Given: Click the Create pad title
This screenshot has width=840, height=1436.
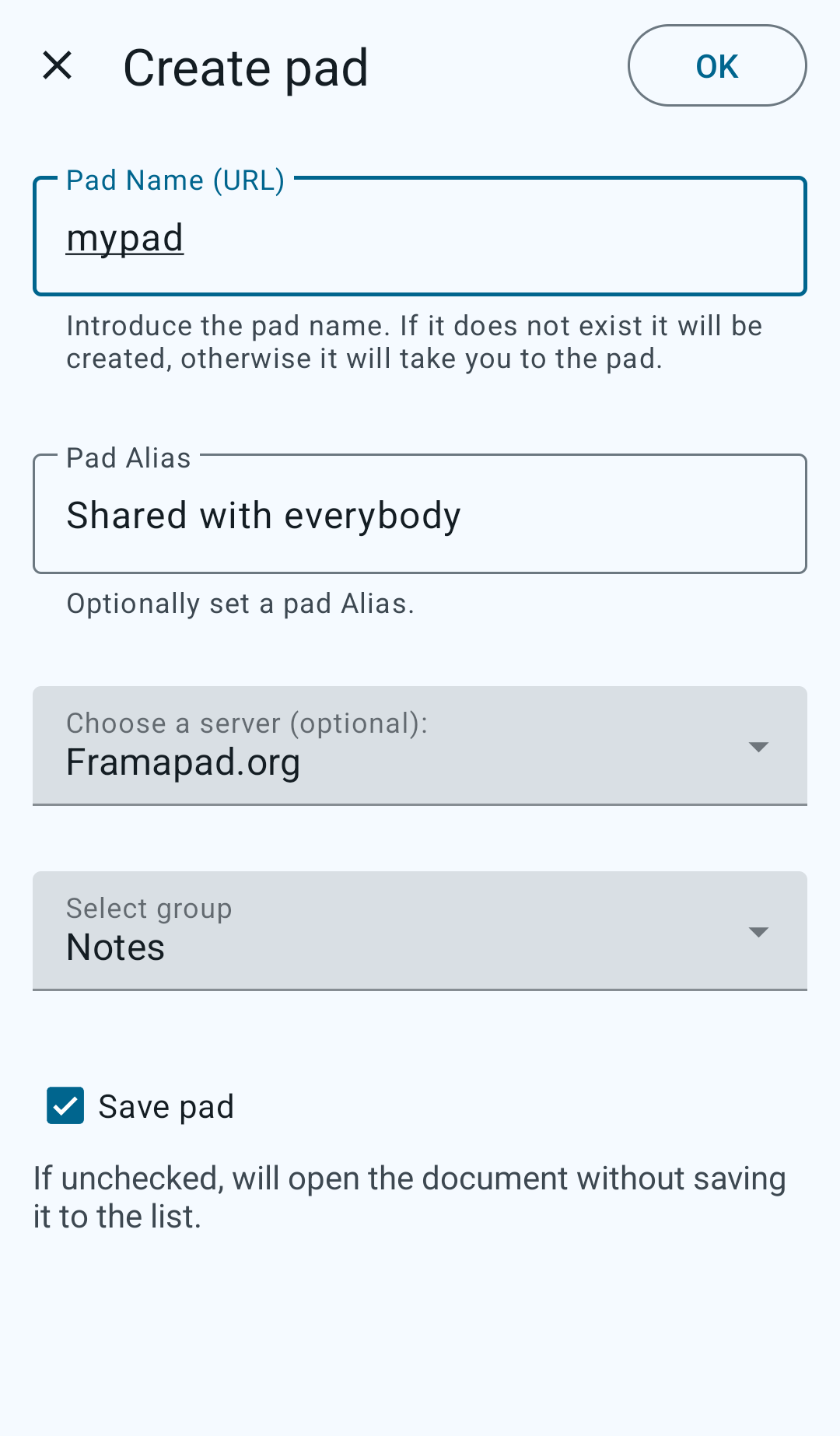Looking at the screenshot, I should coord(246,68).
